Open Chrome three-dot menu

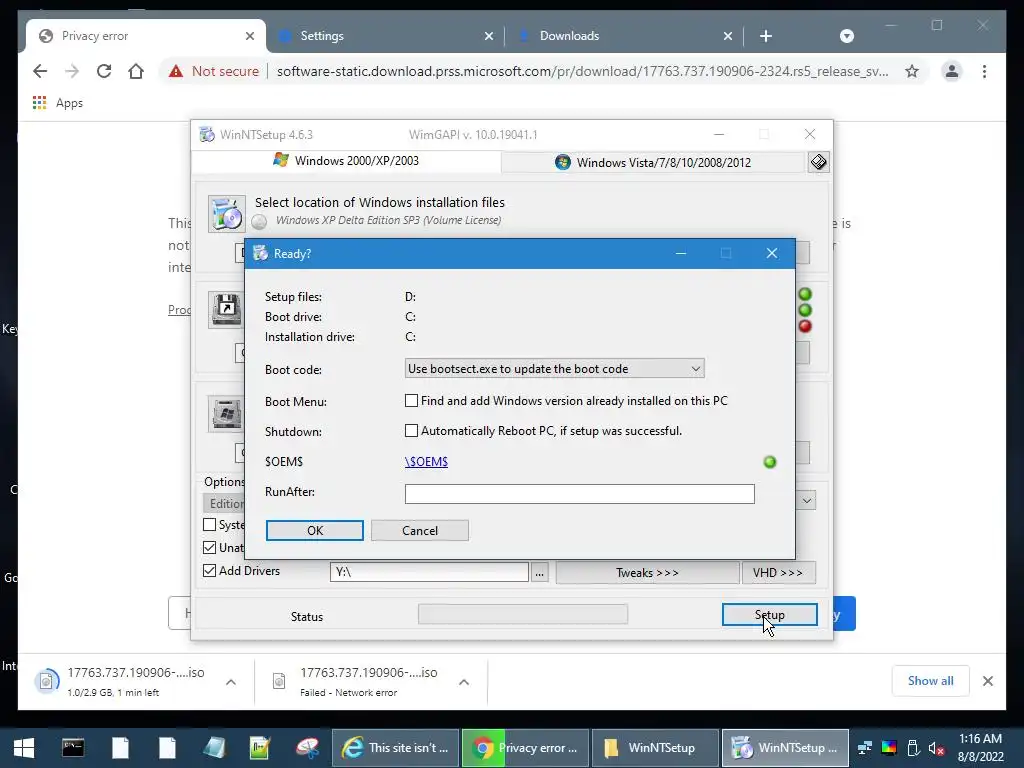[984, 71]
